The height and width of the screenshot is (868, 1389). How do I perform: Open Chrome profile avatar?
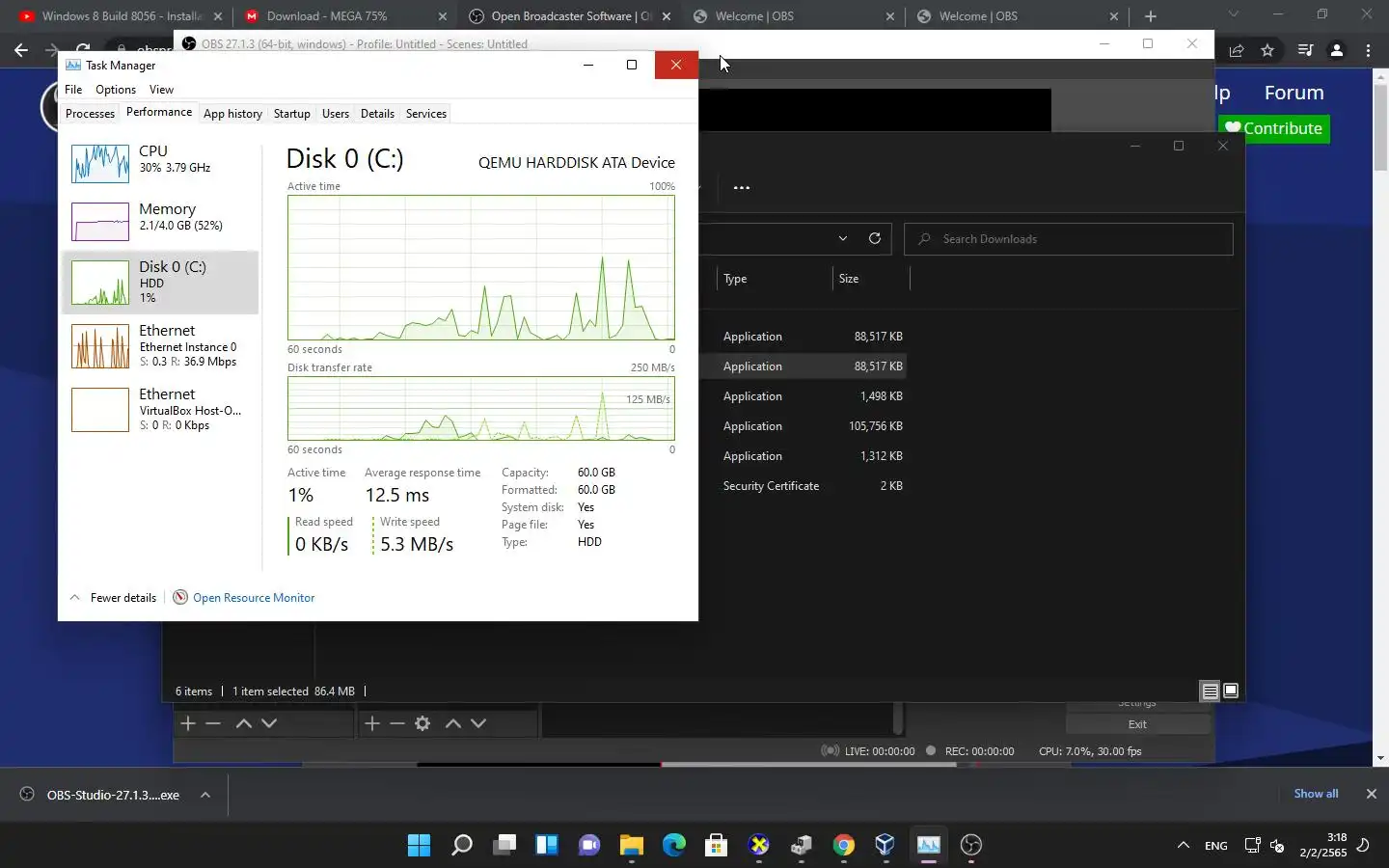coord(1337,50)
